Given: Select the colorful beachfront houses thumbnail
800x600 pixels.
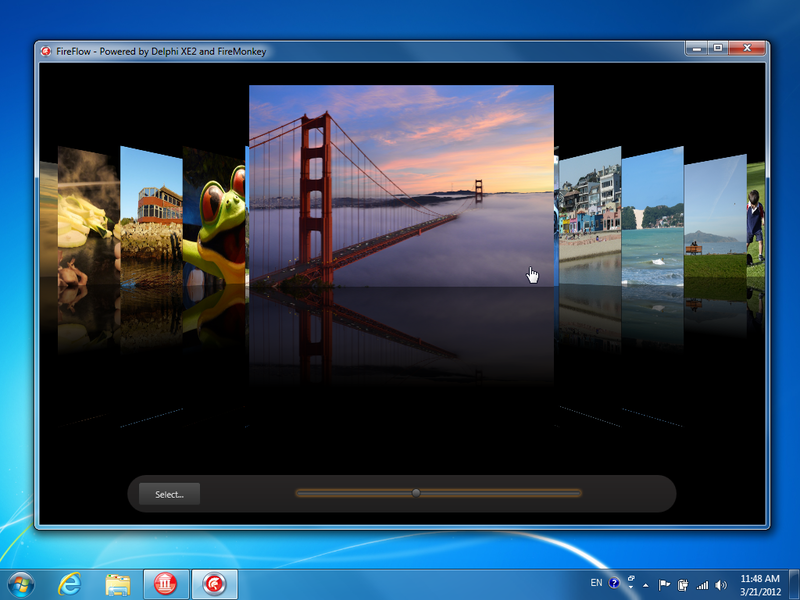Looking at the screenshot, I should 590,215.
